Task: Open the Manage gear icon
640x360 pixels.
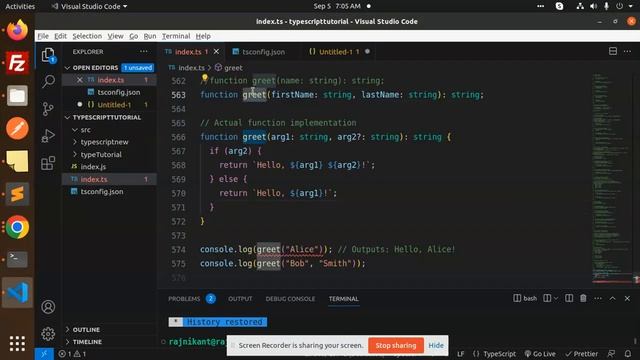Action: click(48, 334)
